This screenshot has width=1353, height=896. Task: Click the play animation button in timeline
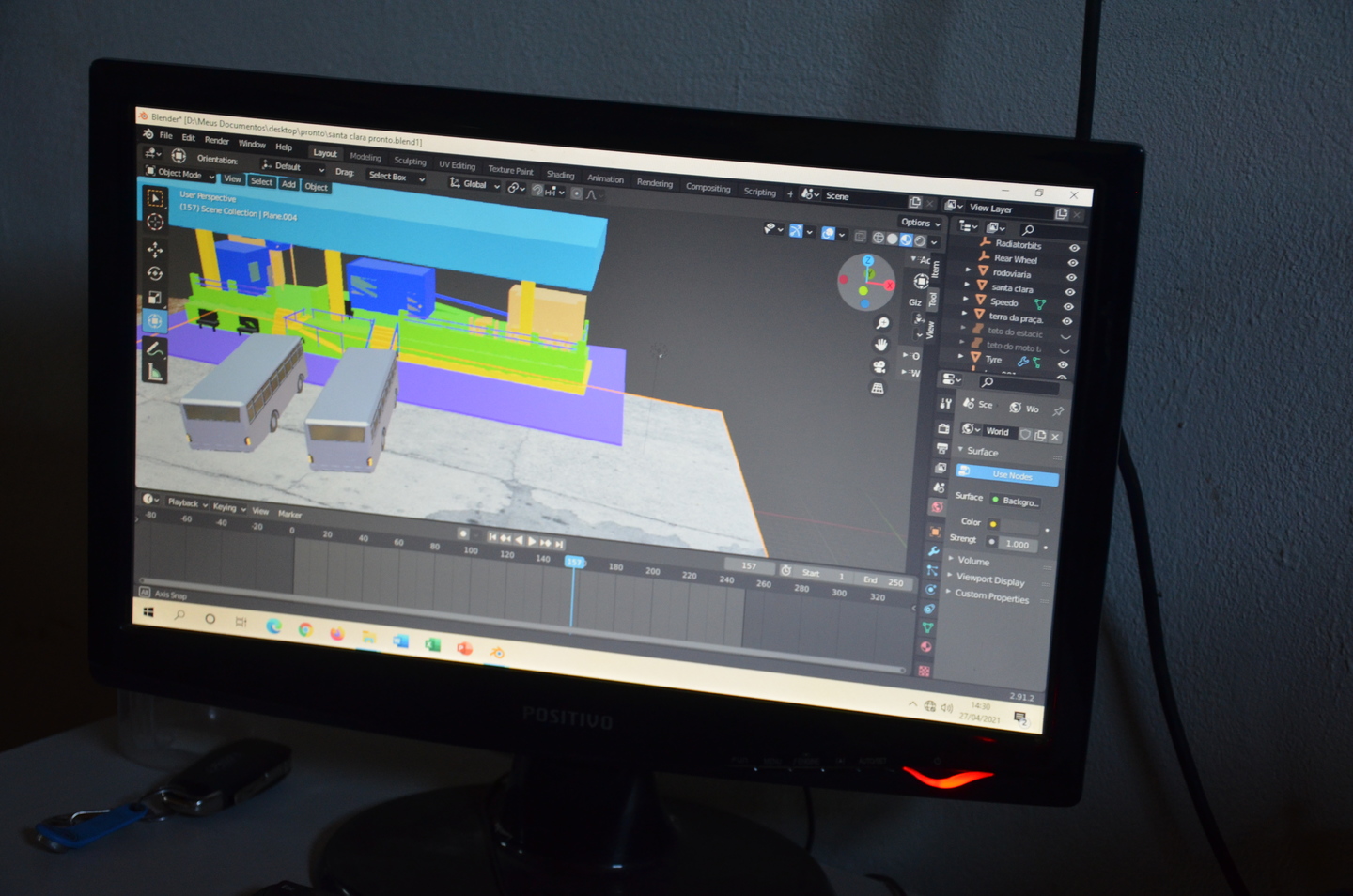[532, 541]
